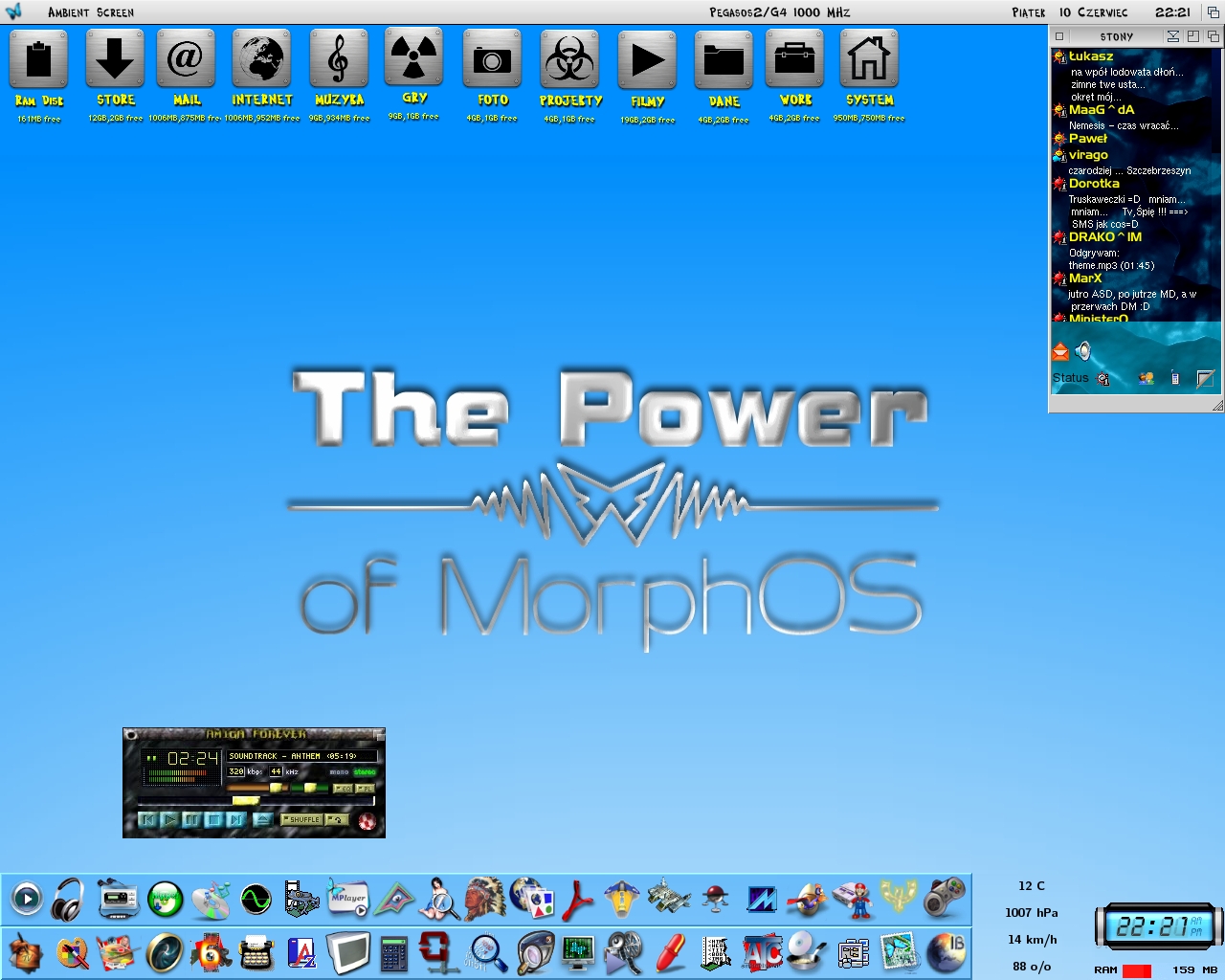Click the contacts people icon in the Stony window
The height and width of the screenshot is (980, 1225).
tap(1146, 378)
